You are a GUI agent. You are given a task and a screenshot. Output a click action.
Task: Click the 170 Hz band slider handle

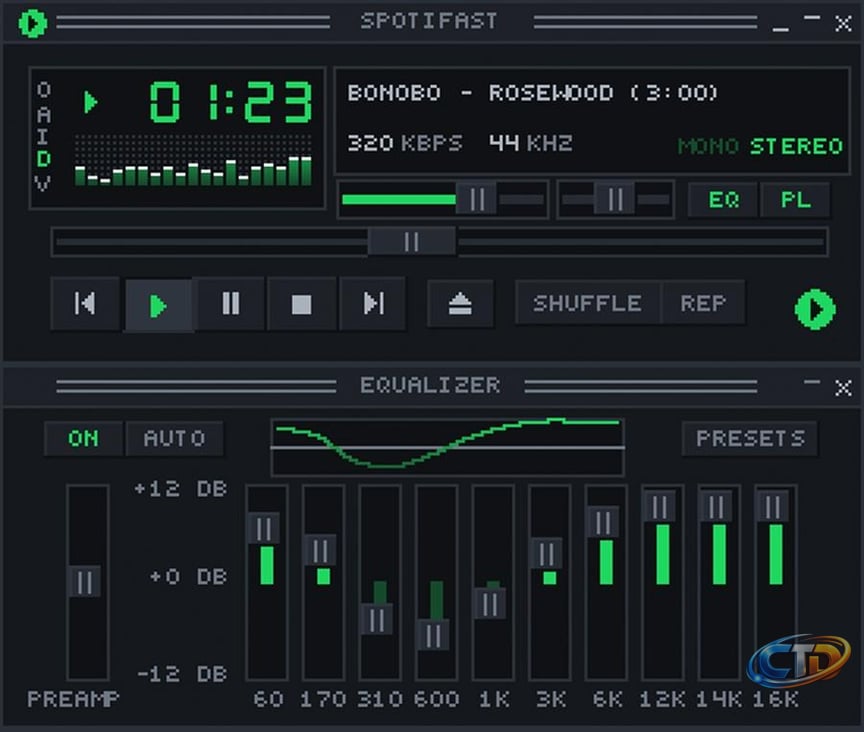click(x=320, y=550)
